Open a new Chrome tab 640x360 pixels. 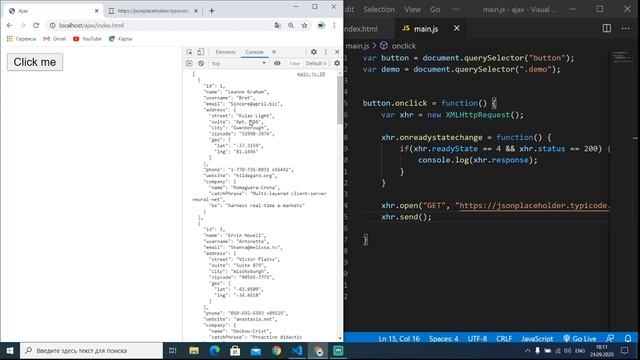(x=211, y=11)
